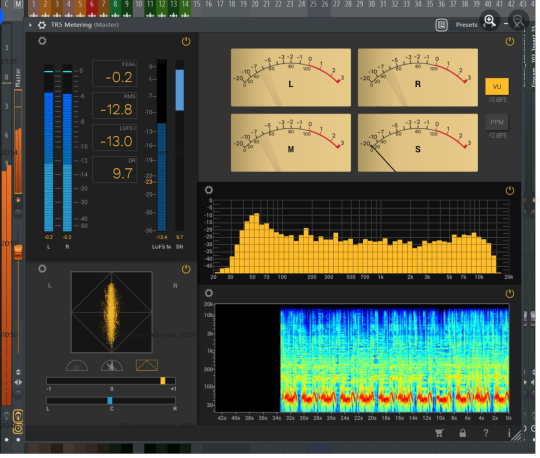This screenshot has width=540, height=458.
Task: Open the Presets menu
Action: click(x=467, y=25)
